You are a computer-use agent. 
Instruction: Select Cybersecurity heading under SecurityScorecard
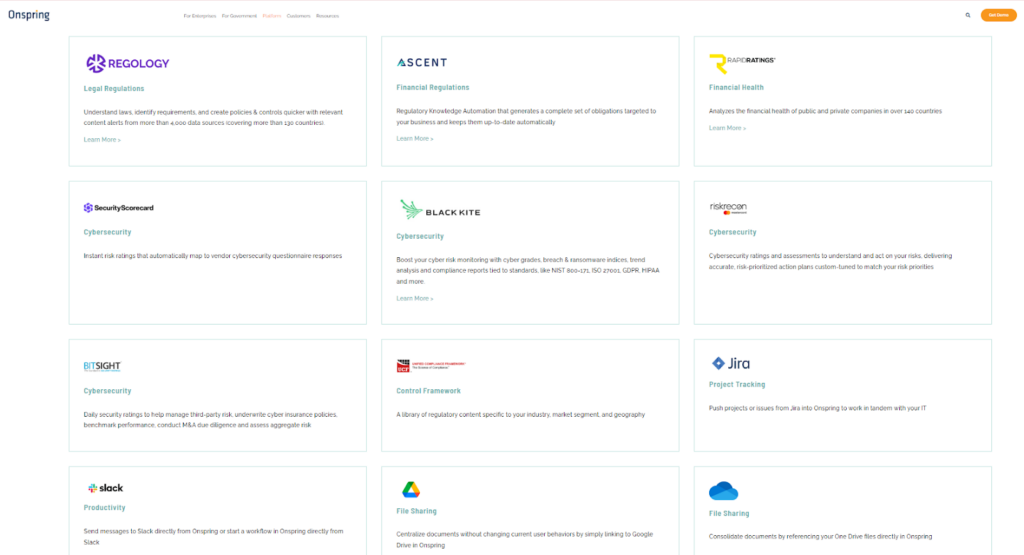107,232
